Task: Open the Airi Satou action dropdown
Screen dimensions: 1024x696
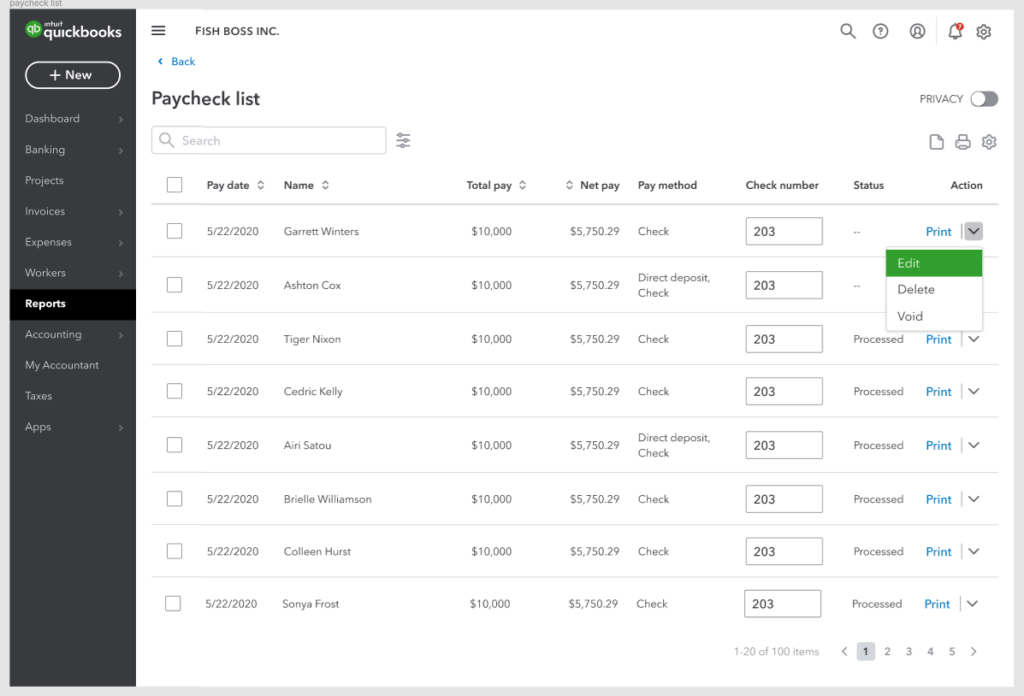Action: tap(974, 445)
